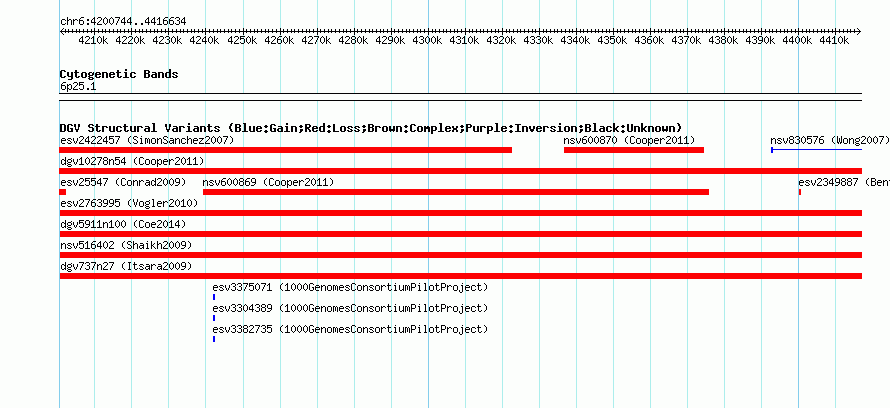The image size is (890, 408).
Task: Click the Cytogenetic Bands track title
Action: [119, 74]
